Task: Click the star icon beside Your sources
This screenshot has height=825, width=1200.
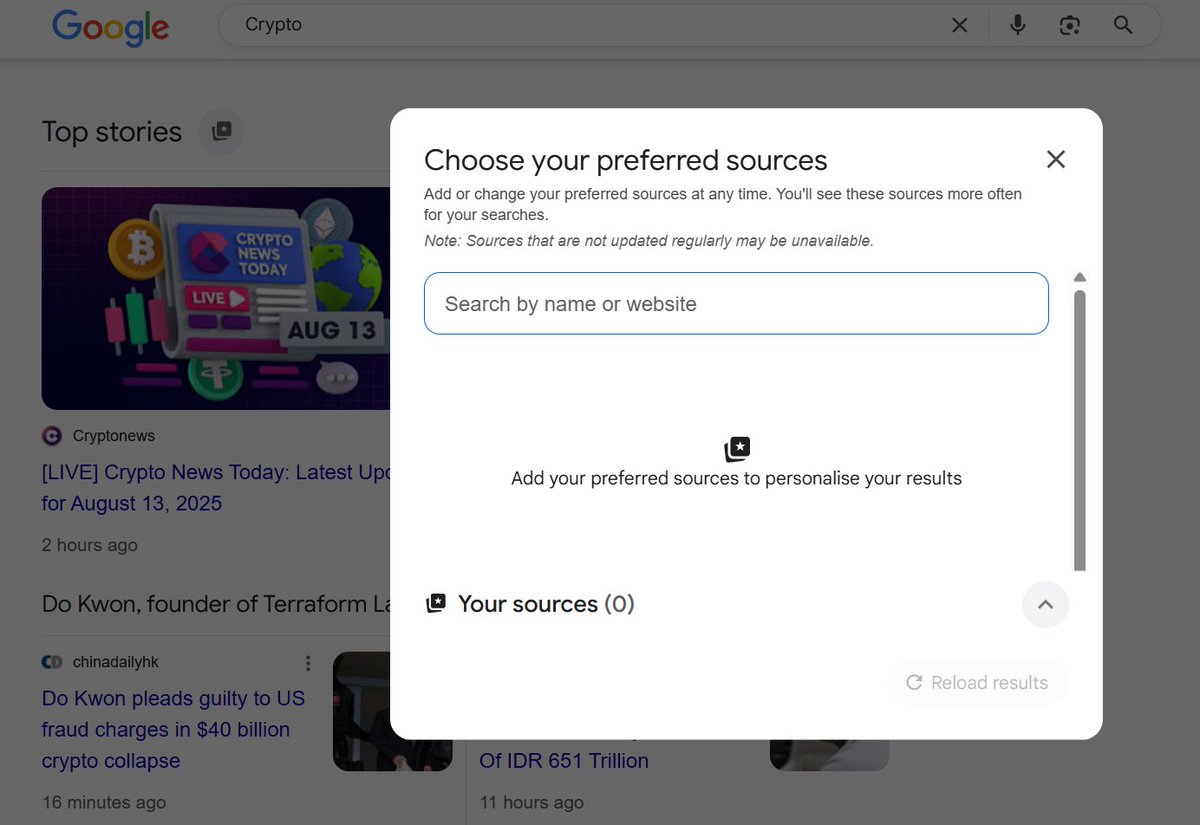Action: pyautogui.click(x=436, y=604)
